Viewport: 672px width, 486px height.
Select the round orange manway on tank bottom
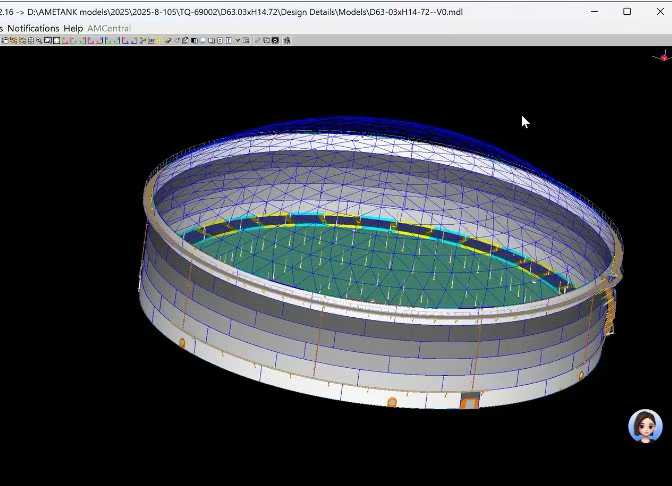392,402
